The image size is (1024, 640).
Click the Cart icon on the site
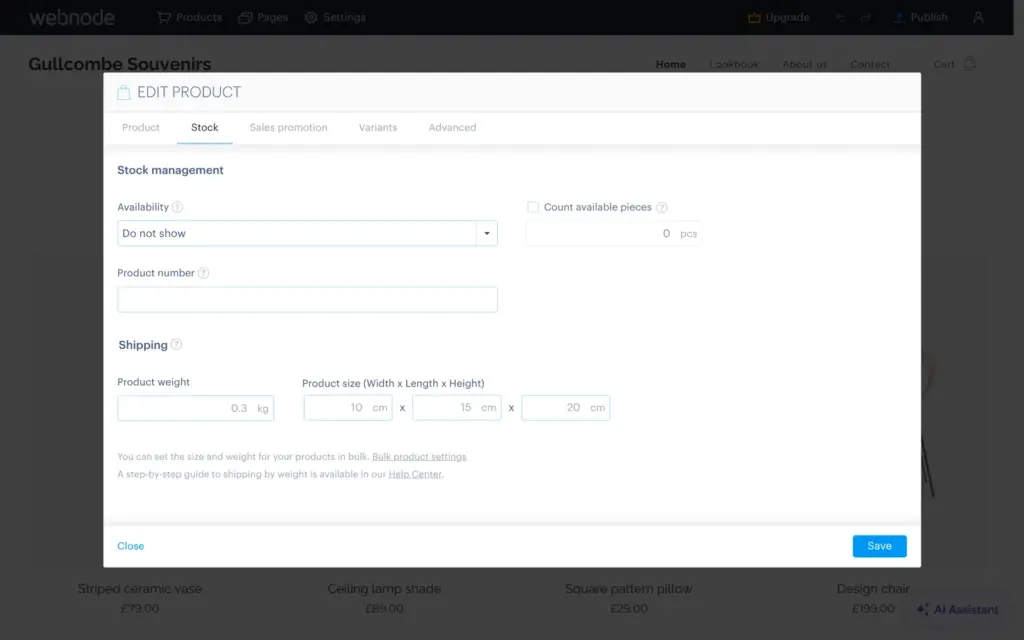coord(970,63)
